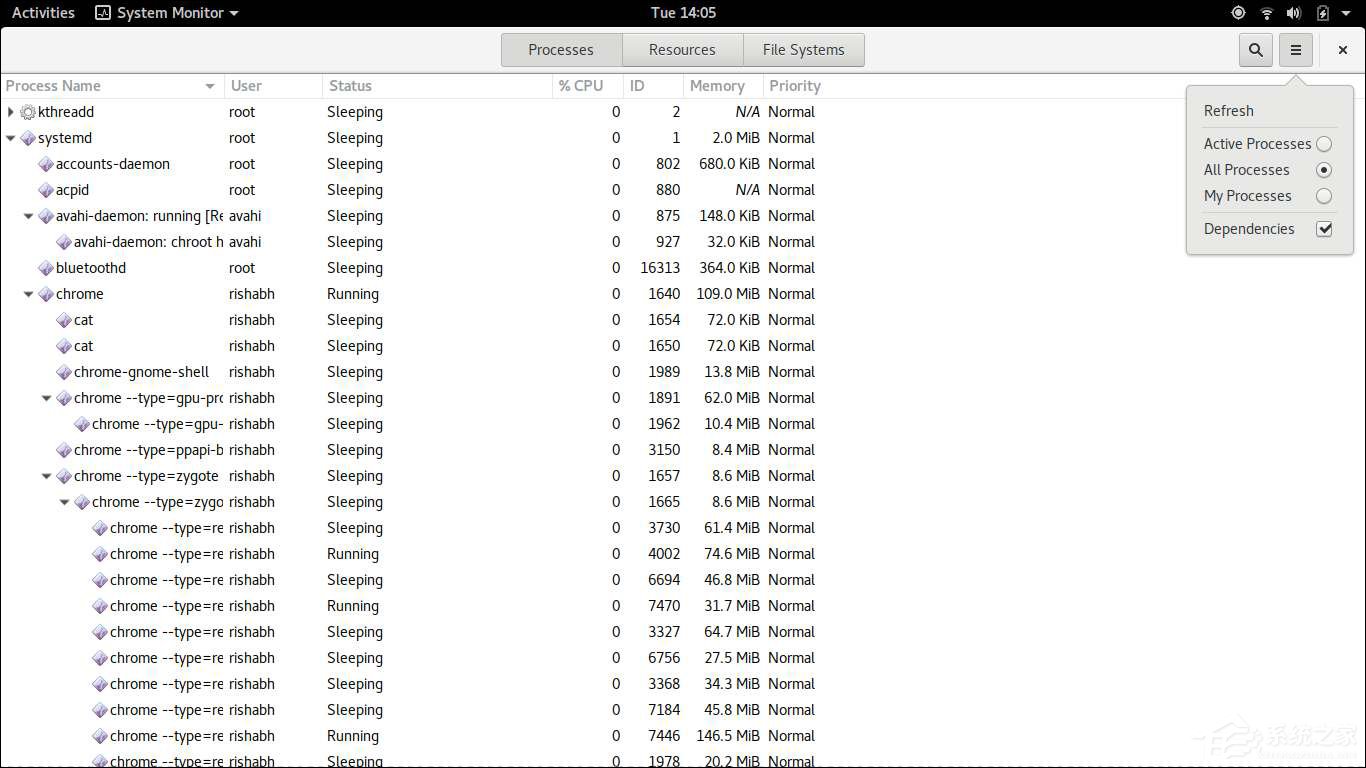
Task: Select the My Processes radio button
Action: tap(1324, 196)
